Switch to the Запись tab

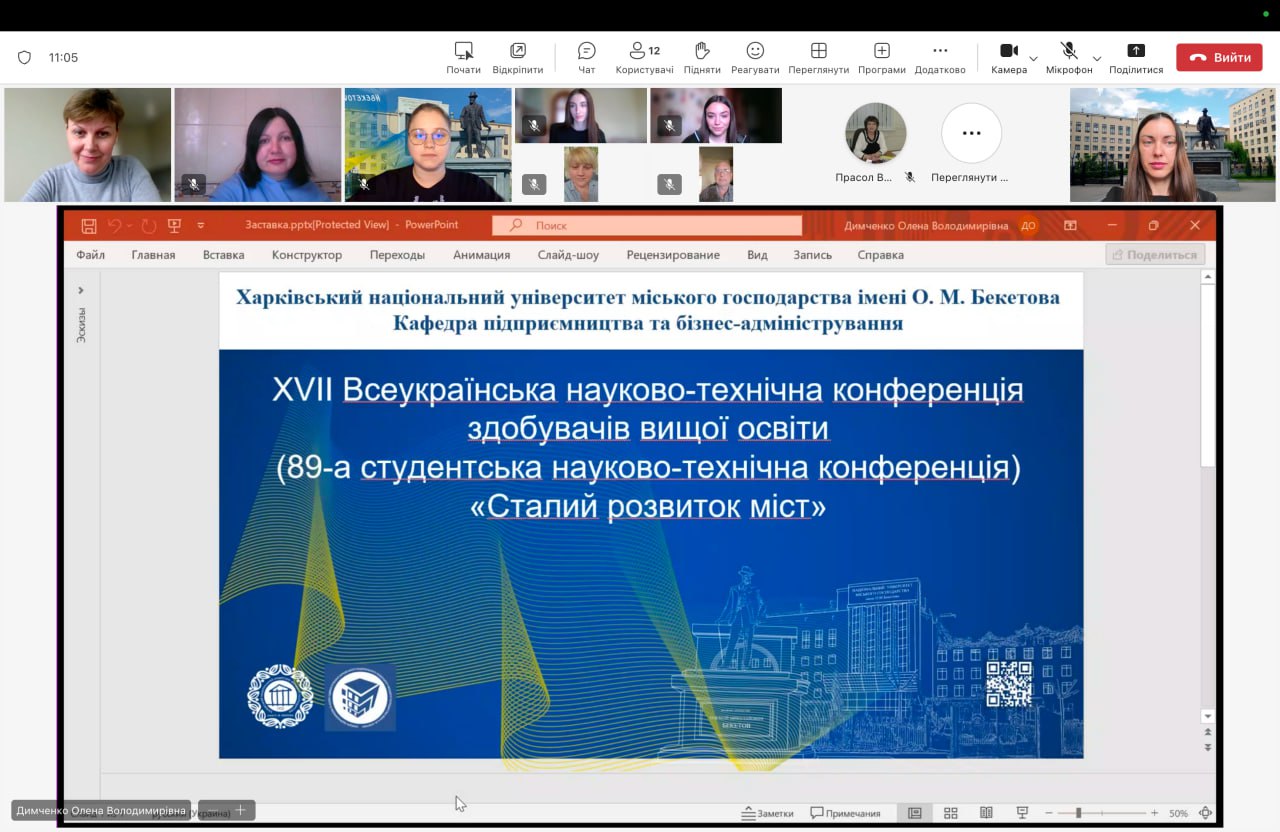[812, 255]
